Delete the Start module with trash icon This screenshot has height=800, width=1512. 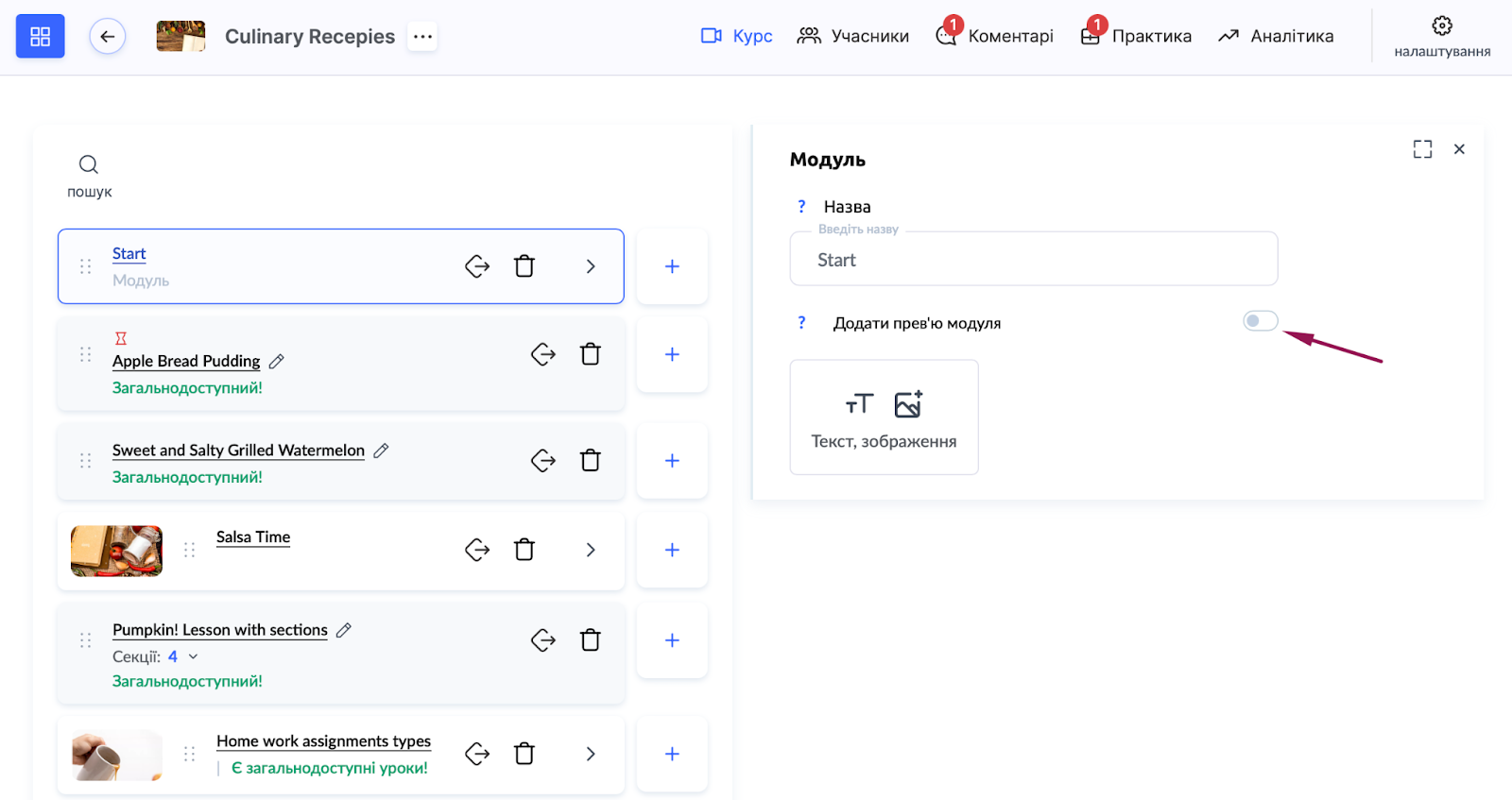point(524,266)
